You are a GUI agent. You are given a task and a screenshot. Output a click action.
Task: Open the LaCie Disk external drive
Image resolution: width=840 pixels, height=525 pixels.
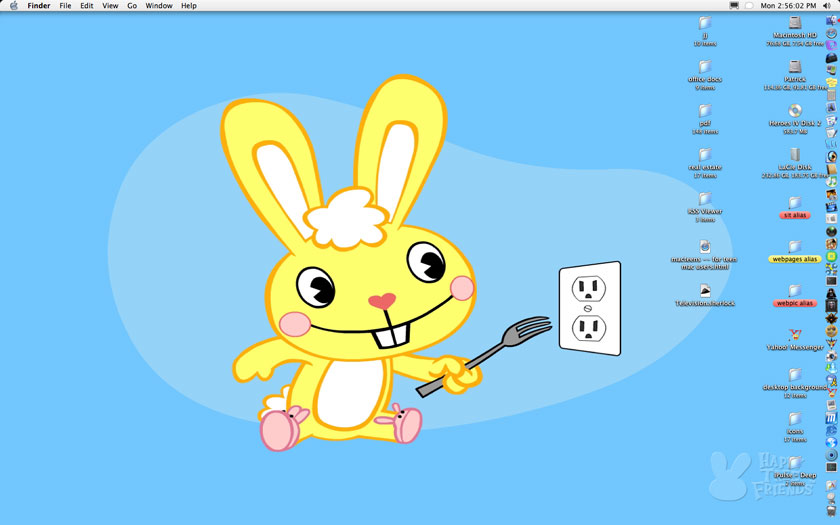coord(795,154)
